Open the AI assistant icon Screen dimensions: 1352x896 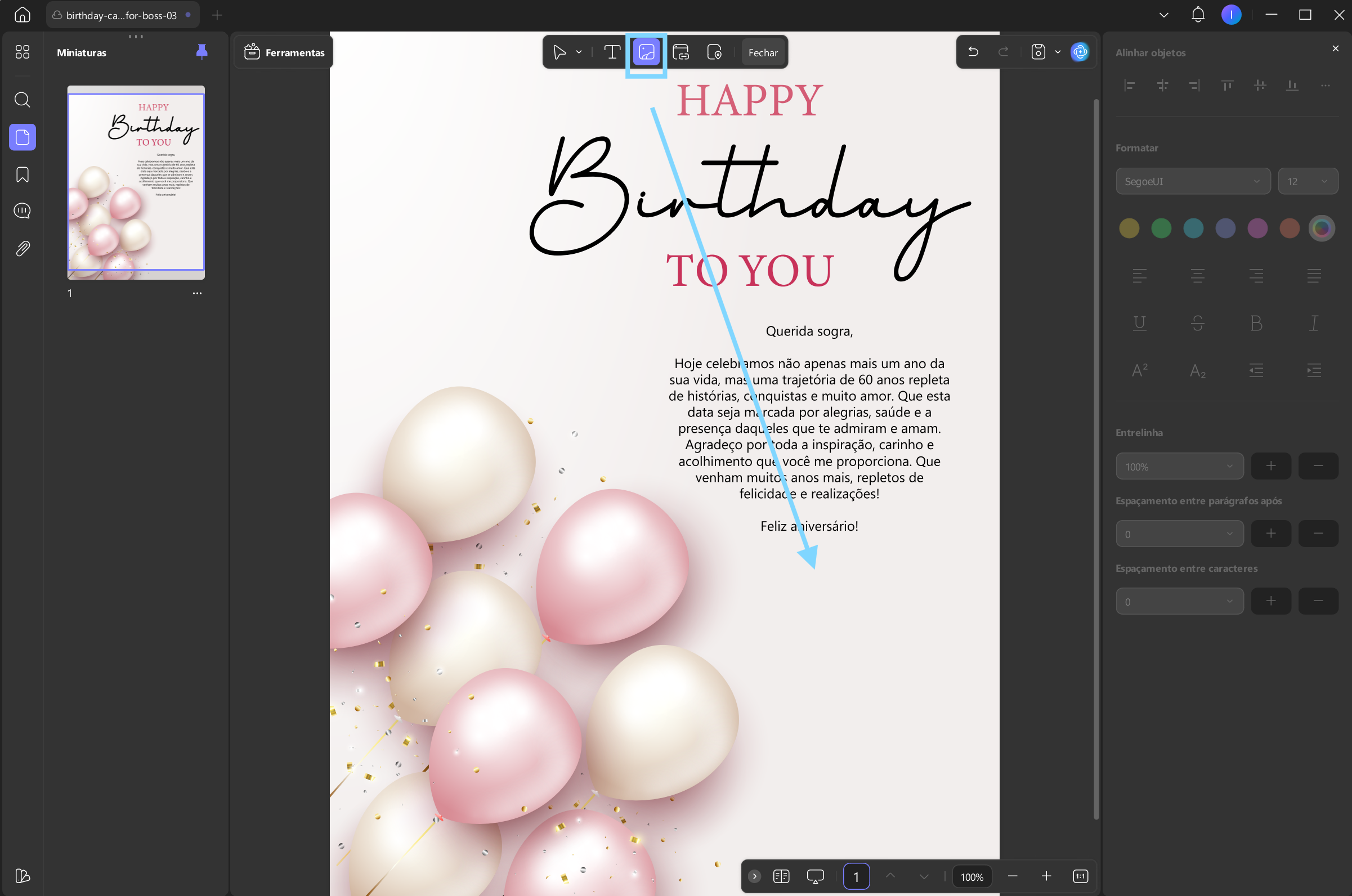point(1080,52)
